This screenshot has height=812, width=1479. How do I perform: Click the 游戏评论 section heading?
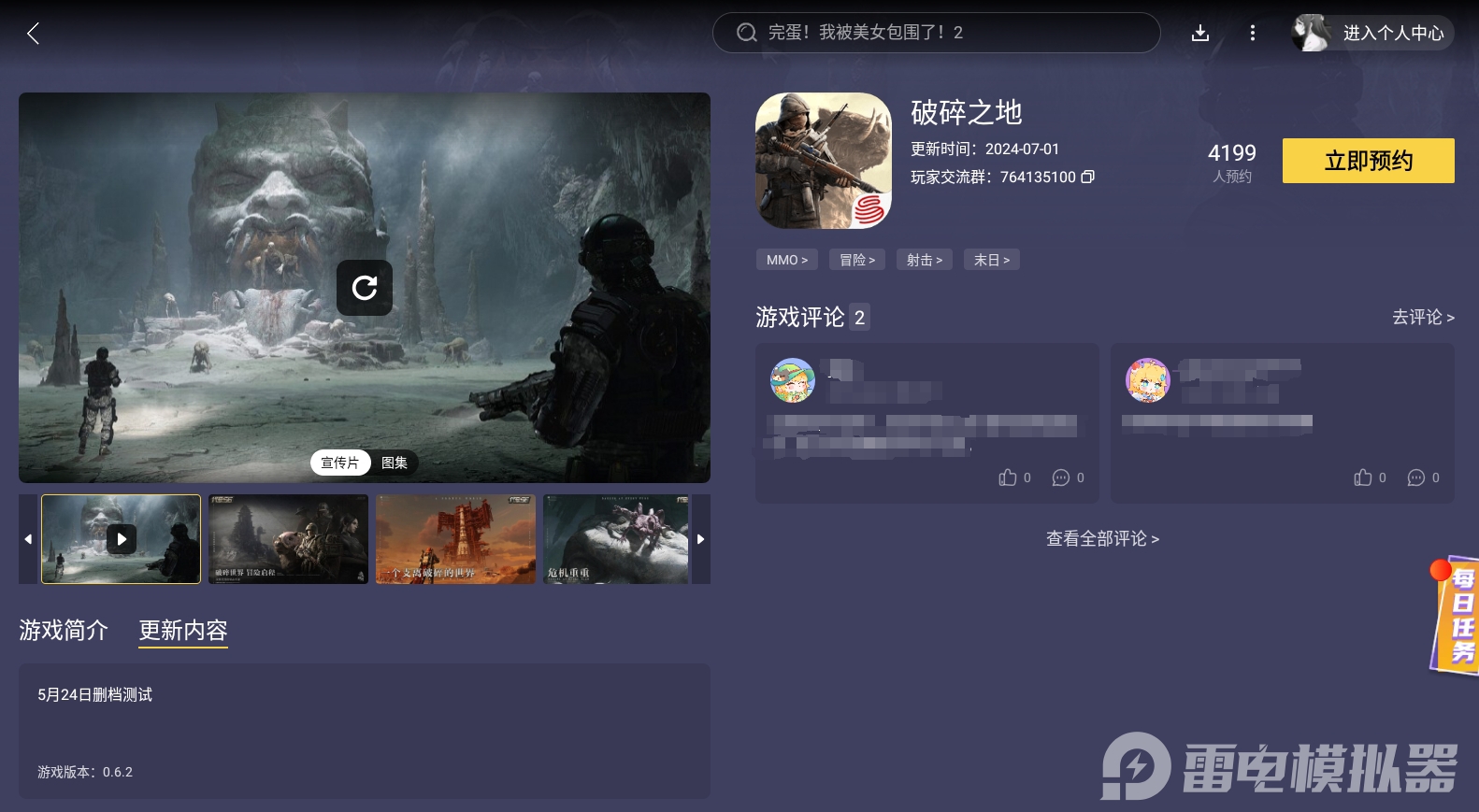click(x=800, y=318)
